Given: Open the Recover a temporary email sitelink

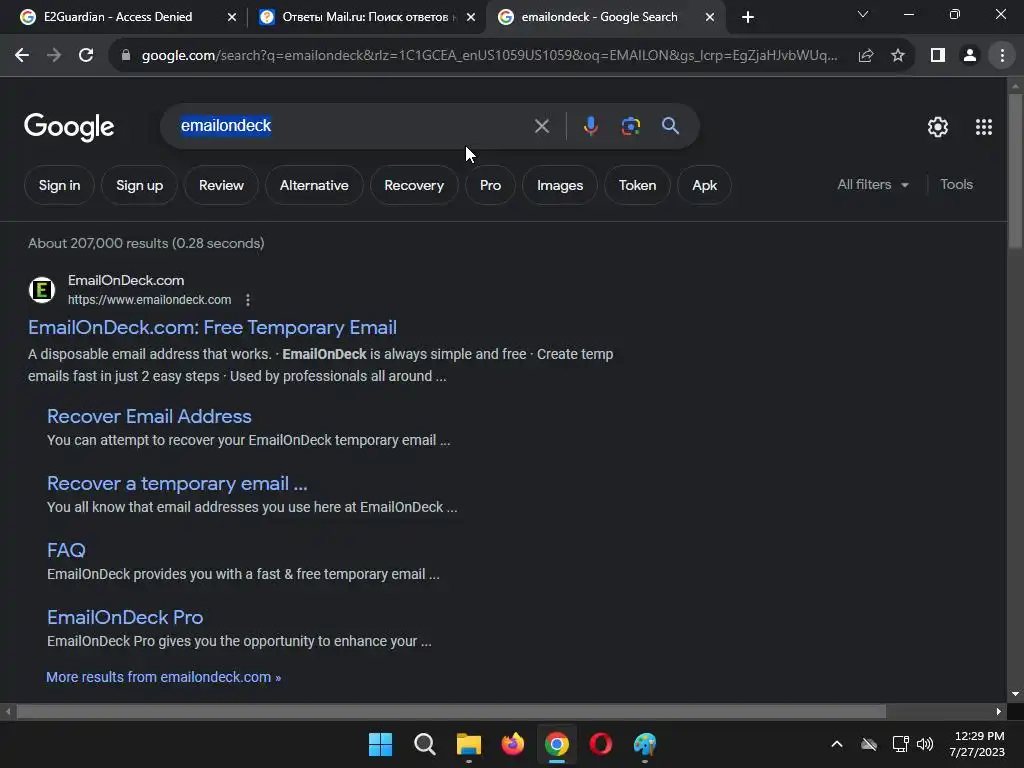Looking at the screenshot, I should (x=177, y=484).
